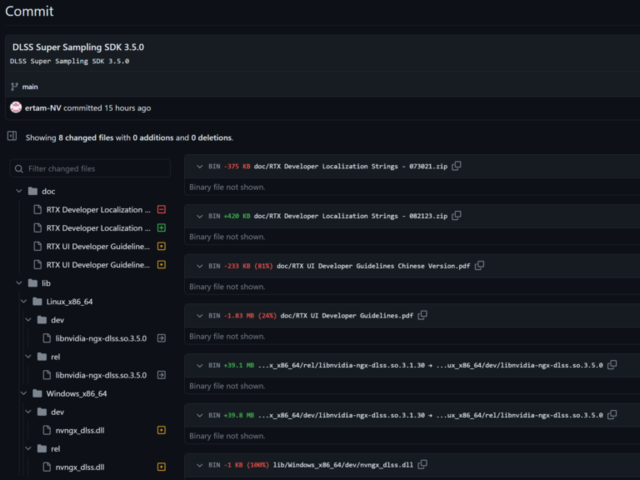This screenshot has width=640, height=480.
Task: Copy path of Localization Strings 073021.zip
Action: click(x=456, y=166)
